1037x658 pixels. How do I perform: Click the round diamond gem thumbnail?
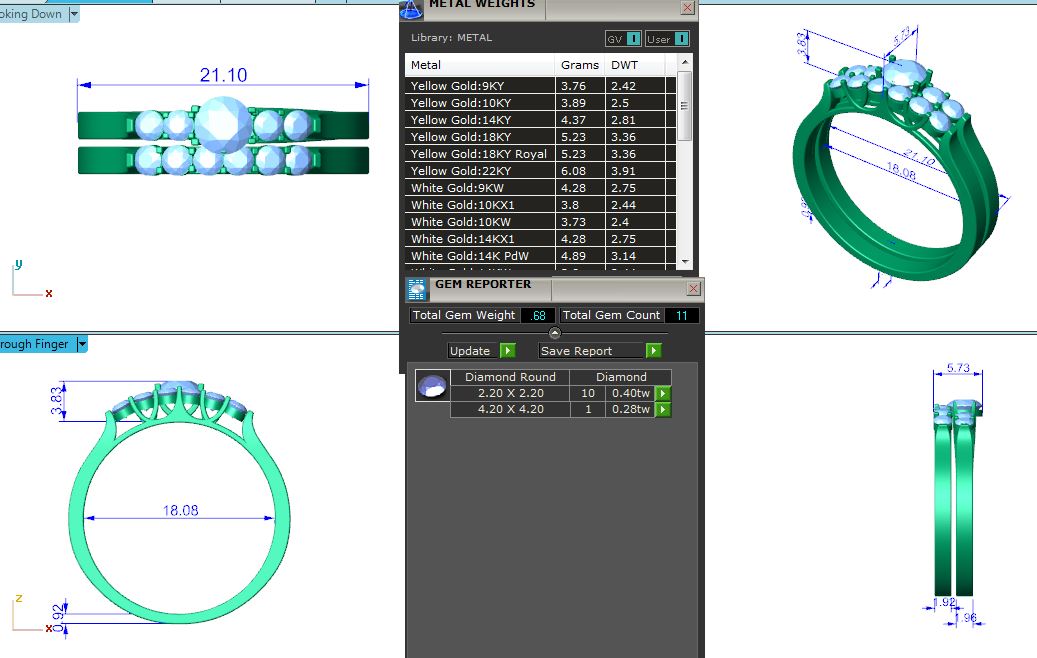click(x=432, y=387)
